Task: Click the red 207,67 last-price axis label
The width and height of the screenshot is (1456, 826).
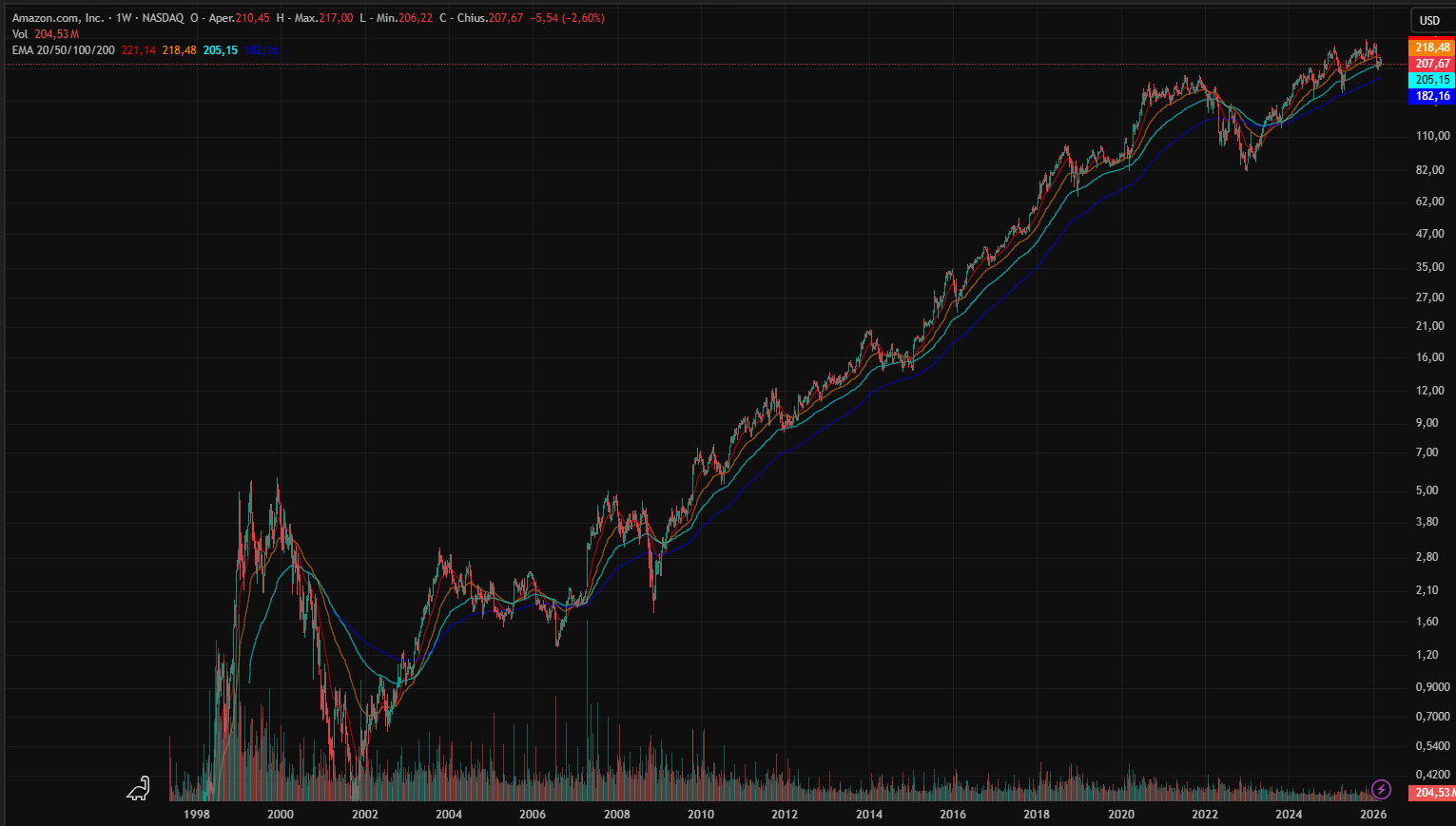Action: 1431,64
